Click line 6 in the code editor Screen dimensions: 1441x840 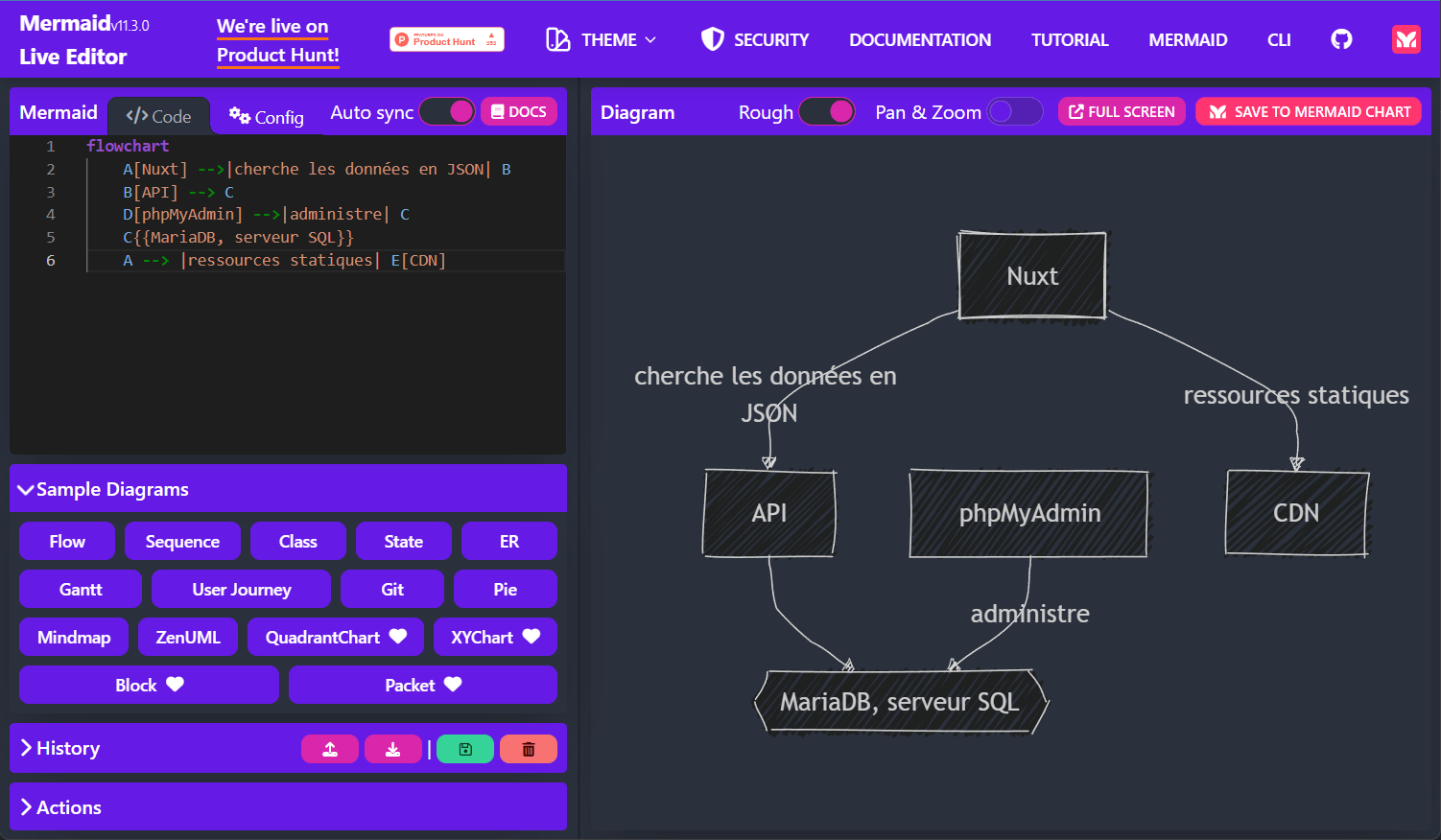(325, 260)
